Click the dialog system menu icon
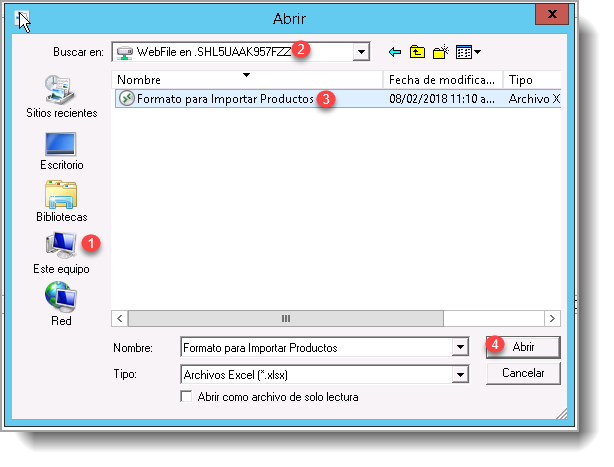The height and width of the screenshot is (467, 614). (22, 19)
